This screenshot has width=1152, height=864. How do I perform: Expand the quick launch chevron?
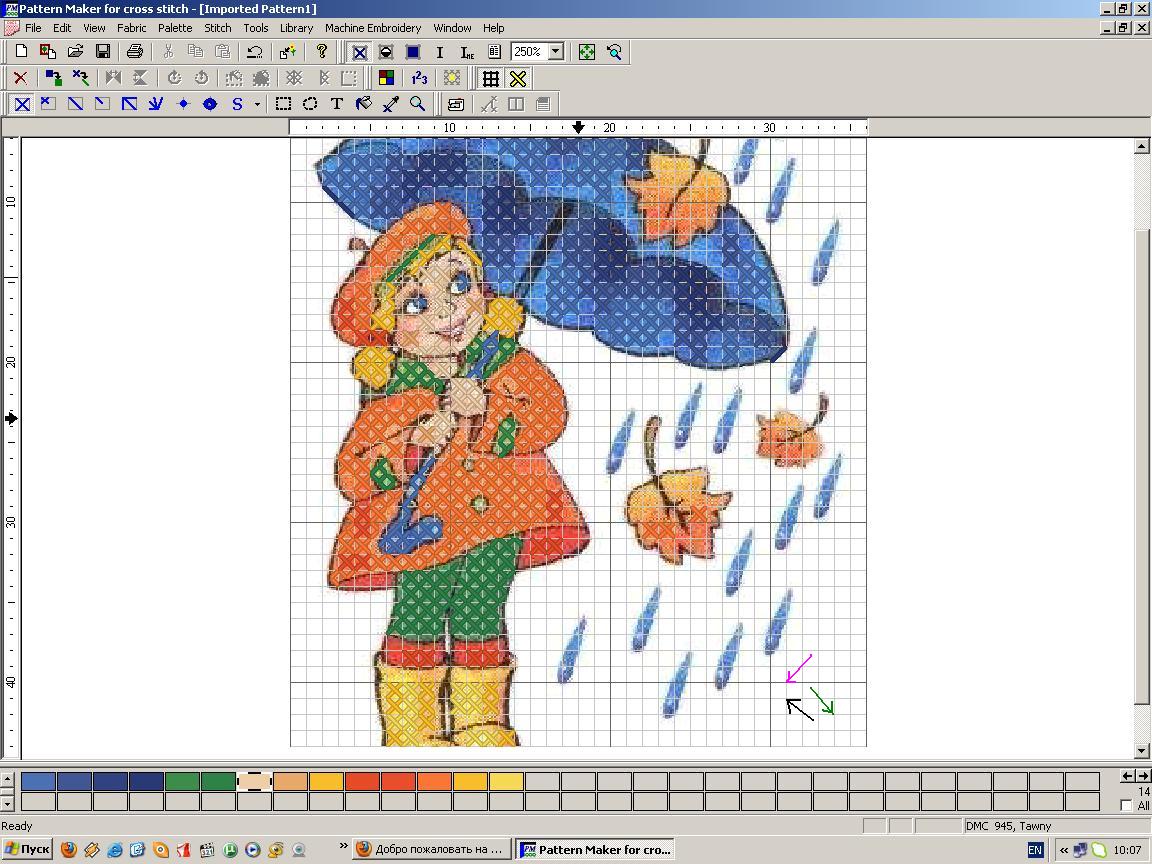(343, 846)
